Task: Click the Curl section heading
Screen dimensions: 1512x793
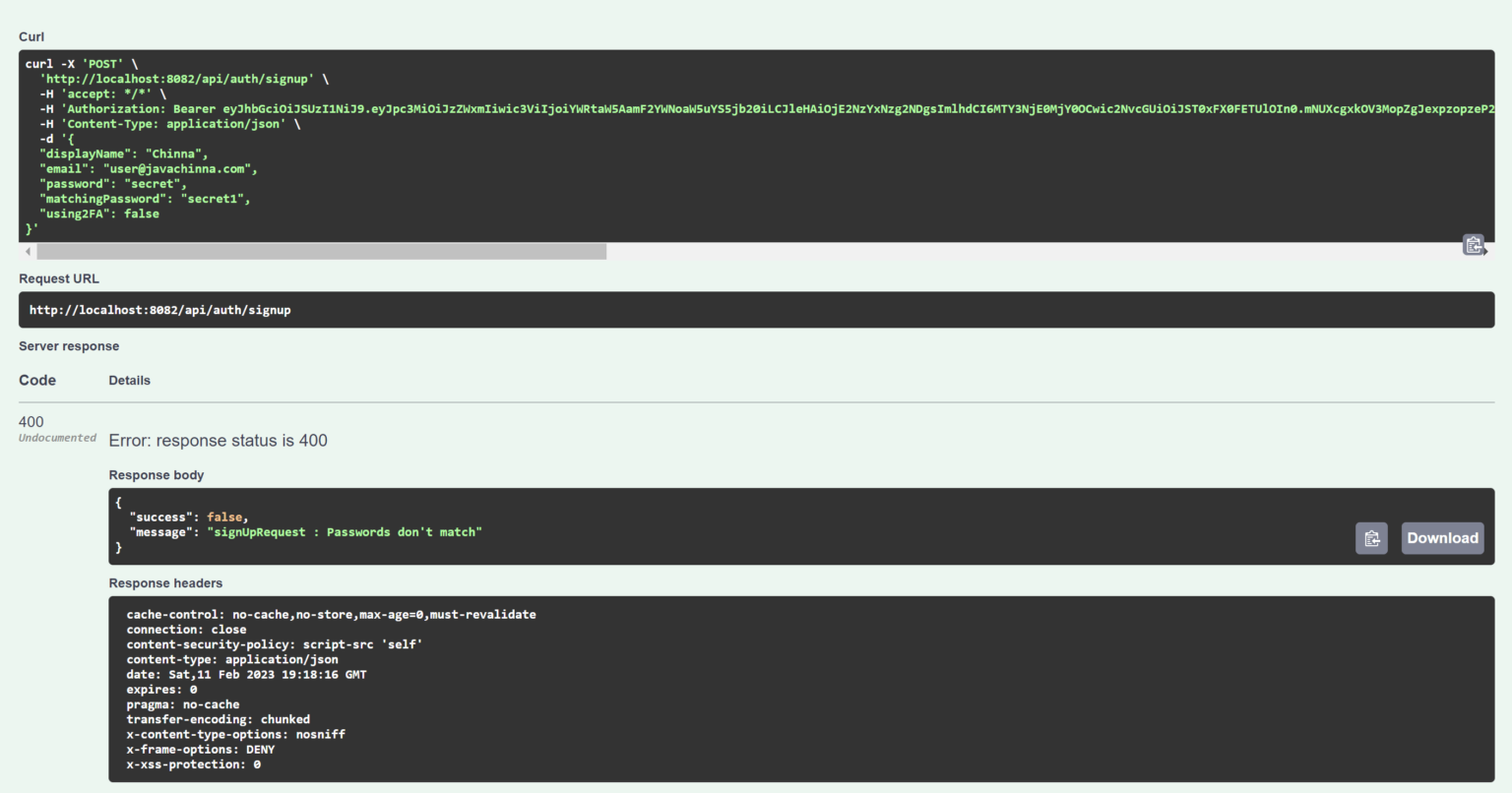Action: coord(31,36)
